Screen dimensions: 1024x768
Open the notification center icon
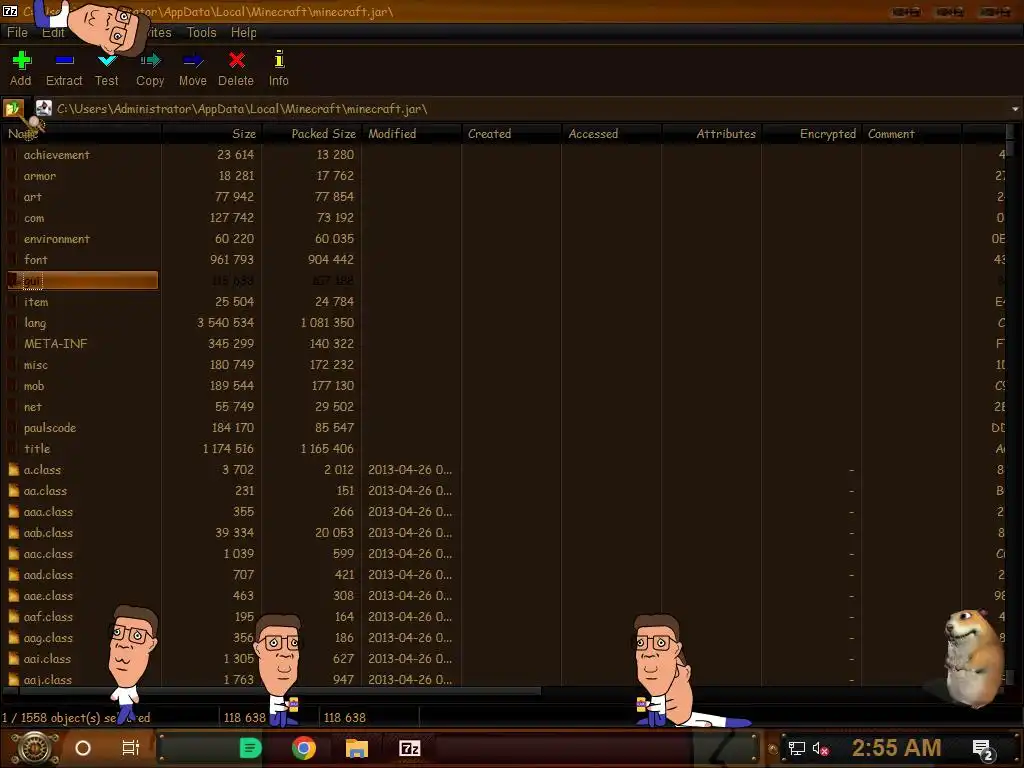coord(983,750)
